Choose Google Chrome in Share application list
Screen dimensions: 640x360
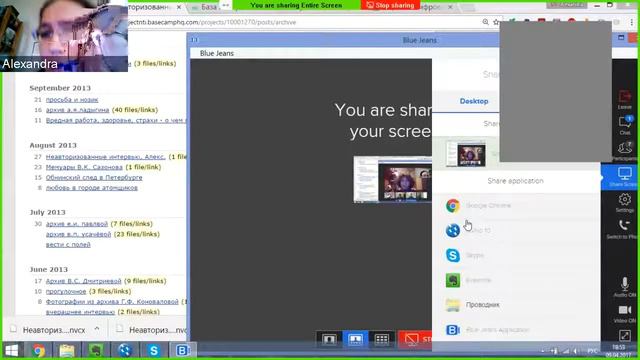[x=516, y=205]
